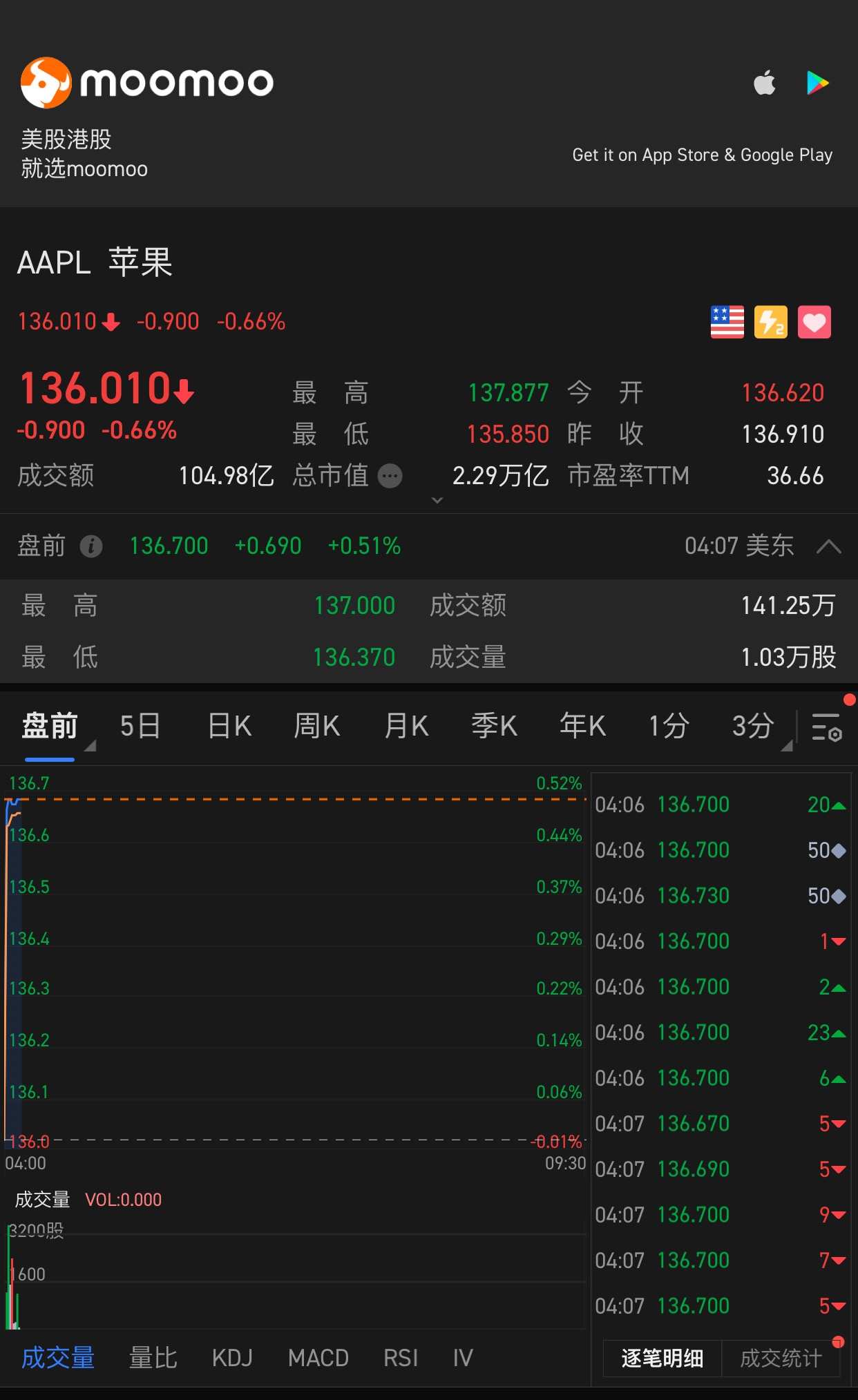858x1400 pixels.
Task: Tap the pre-market high 137.000
Action: (354, 606)
